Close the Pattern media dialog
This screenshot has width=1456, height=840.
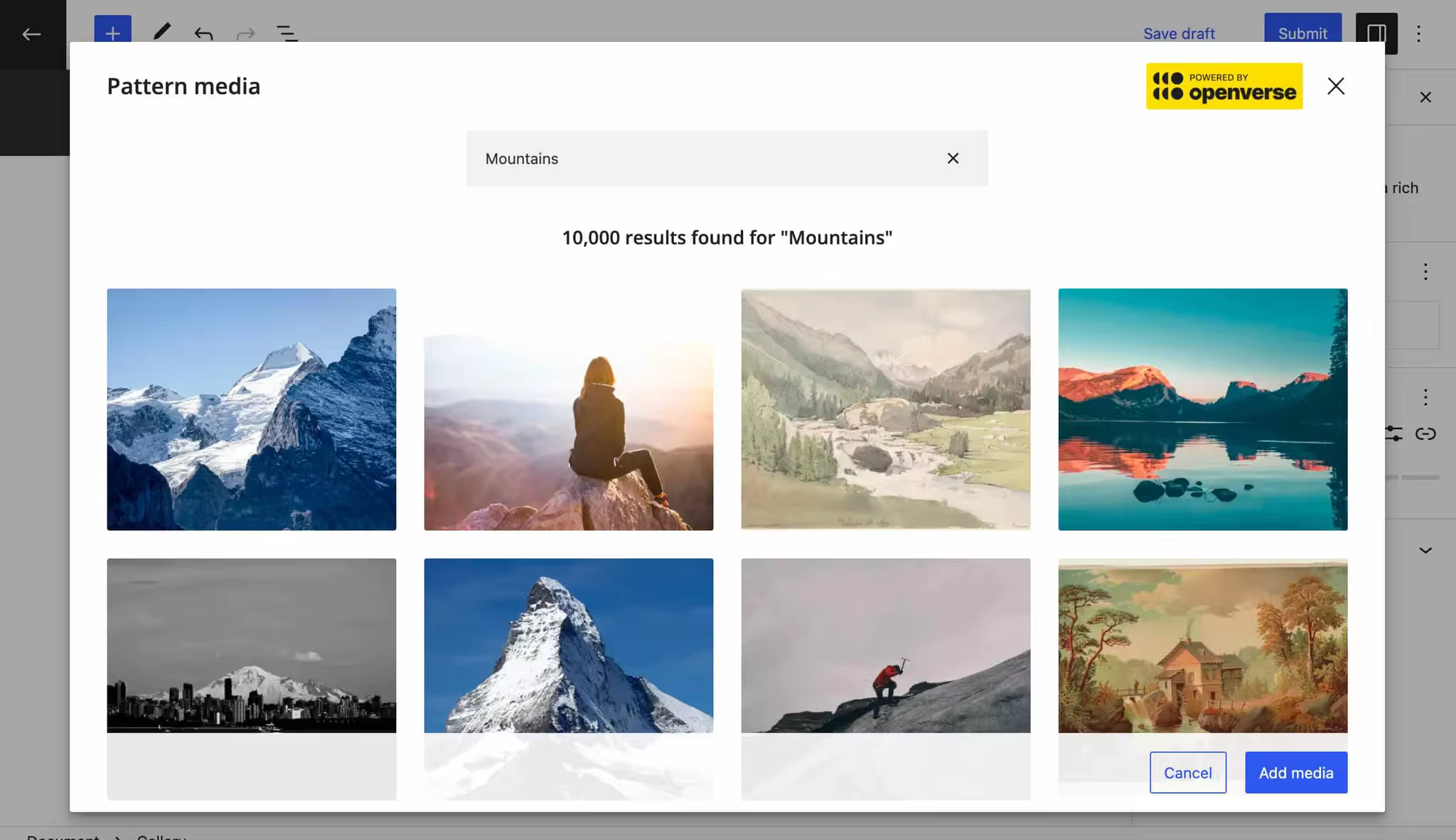(x=1336, y=86)
